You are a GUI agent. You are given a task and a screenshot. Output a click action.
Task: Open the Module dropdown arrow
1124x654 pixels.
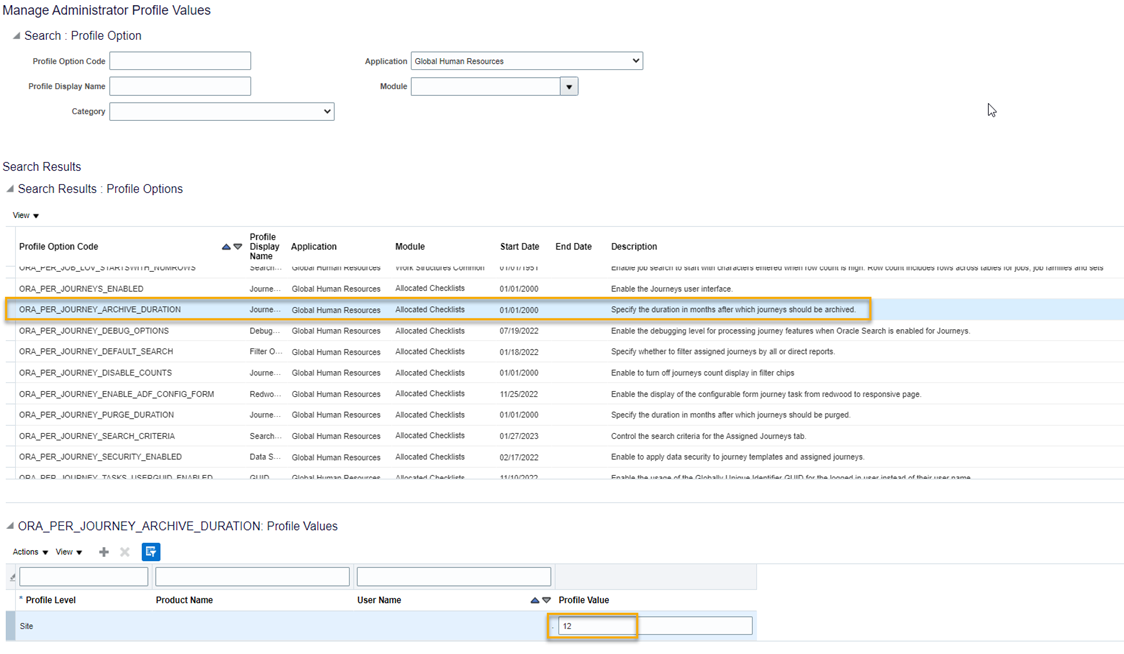(569, 87)
